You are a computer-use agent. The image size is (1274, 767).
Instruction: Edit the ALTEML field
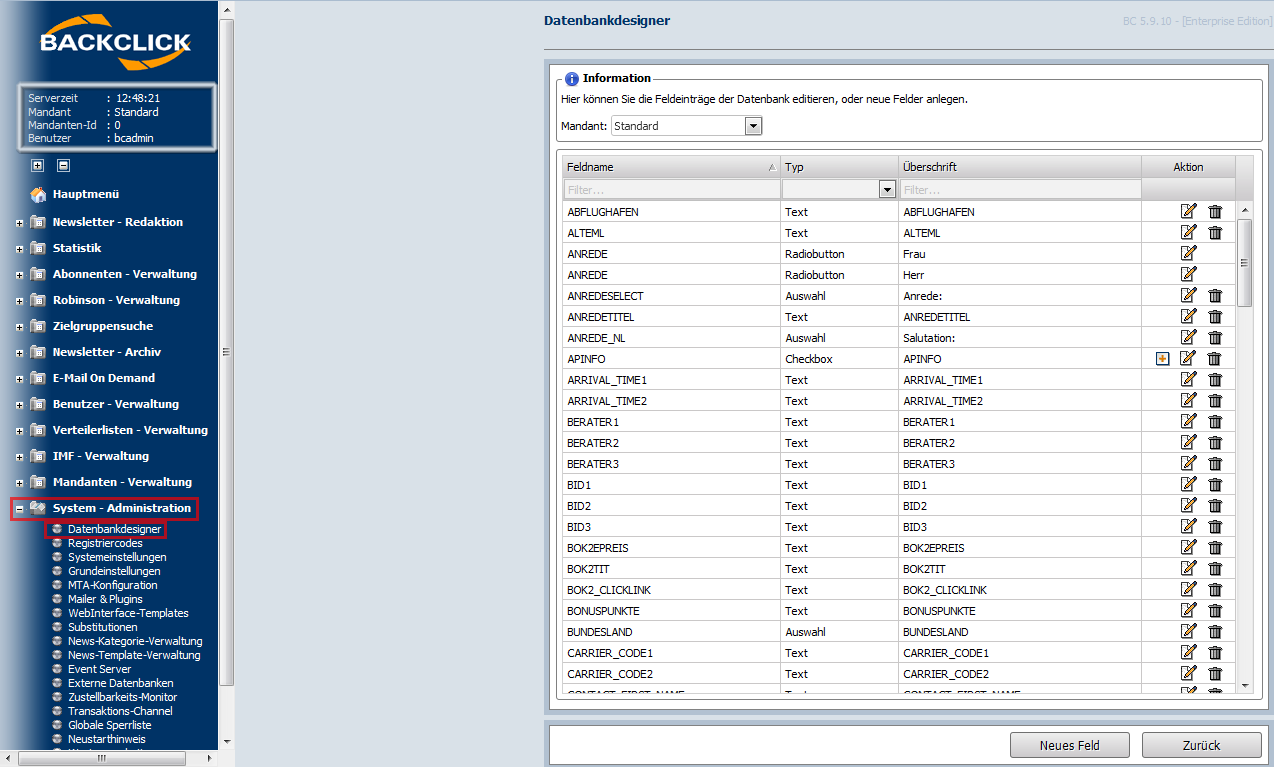1188,232
